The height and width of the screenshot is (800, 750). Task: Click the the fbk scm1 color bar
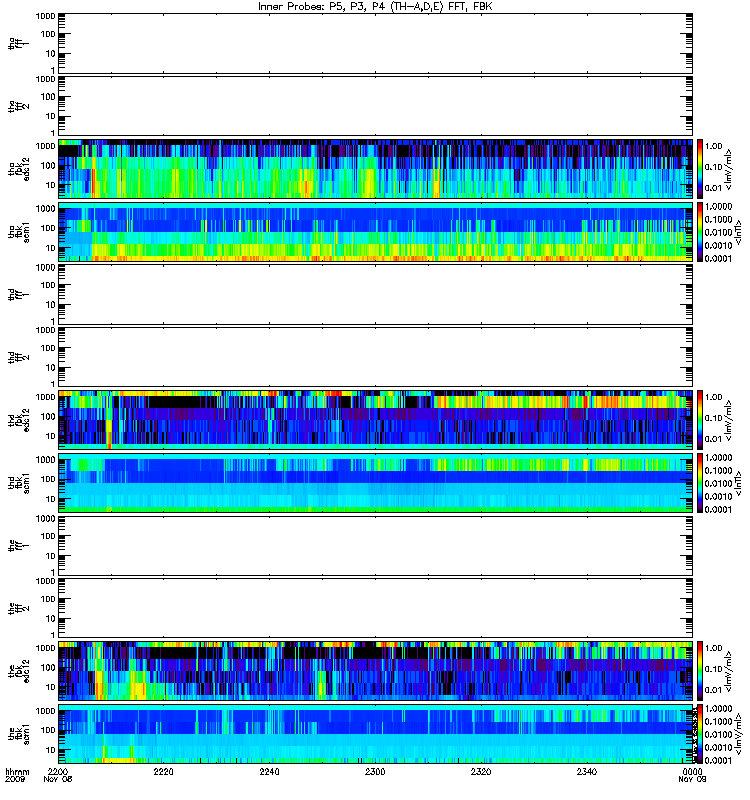point(700,734)
